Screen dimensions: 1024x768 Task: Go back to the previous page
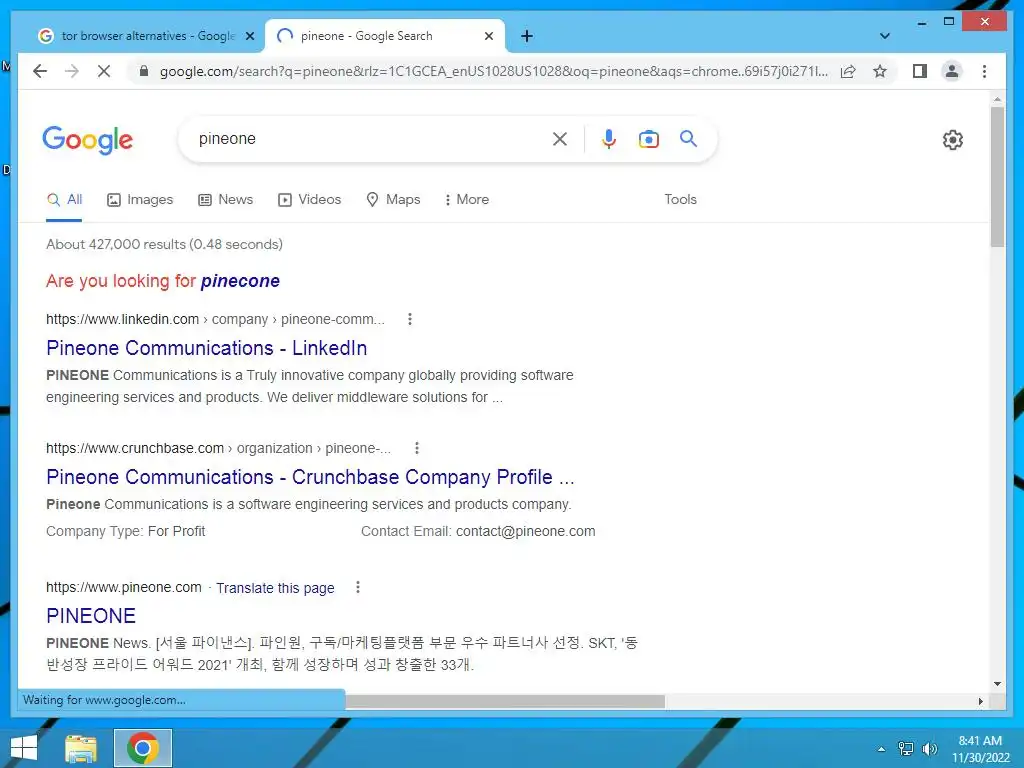coord(40,71)
